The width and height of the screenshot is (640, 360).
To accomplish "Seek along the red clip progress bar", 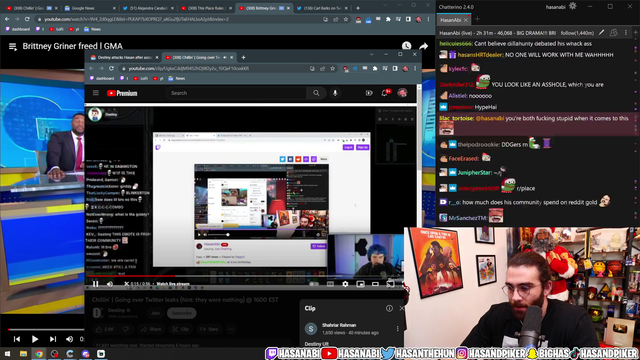I will click(245, 276).
